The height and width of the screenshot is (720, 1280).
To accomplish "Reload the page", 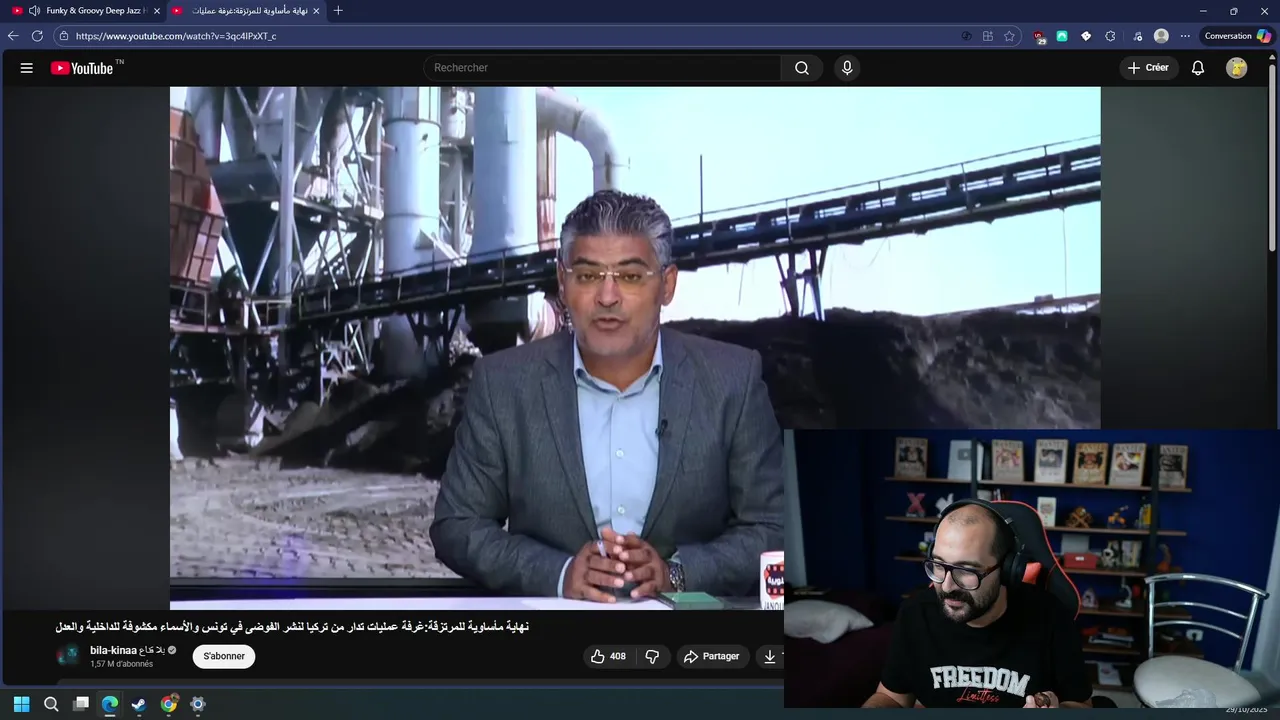I will 37,36.
